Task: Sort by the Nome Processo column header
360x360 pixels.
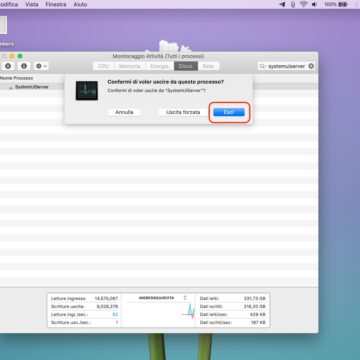Action: [x=16, y=78]
